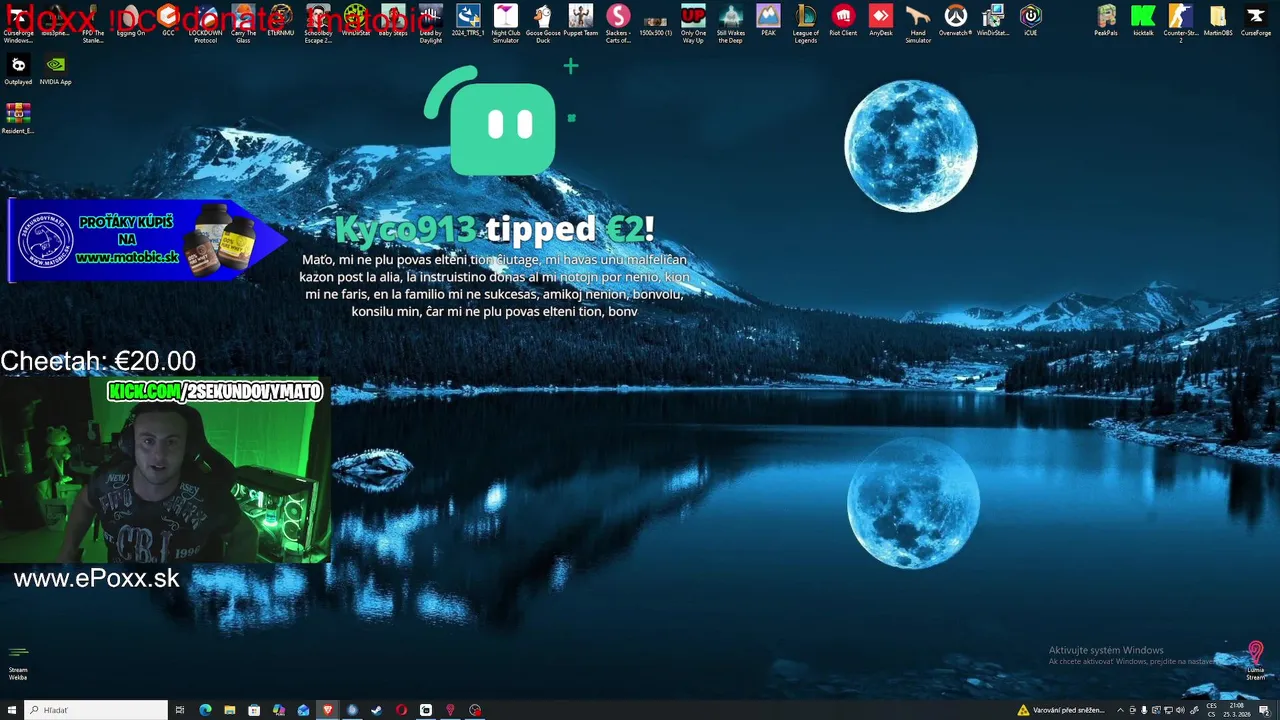The image size is (1280, 720).
Task: Open the Stream Wekiba desktop icon
Action: click(18, 662)
